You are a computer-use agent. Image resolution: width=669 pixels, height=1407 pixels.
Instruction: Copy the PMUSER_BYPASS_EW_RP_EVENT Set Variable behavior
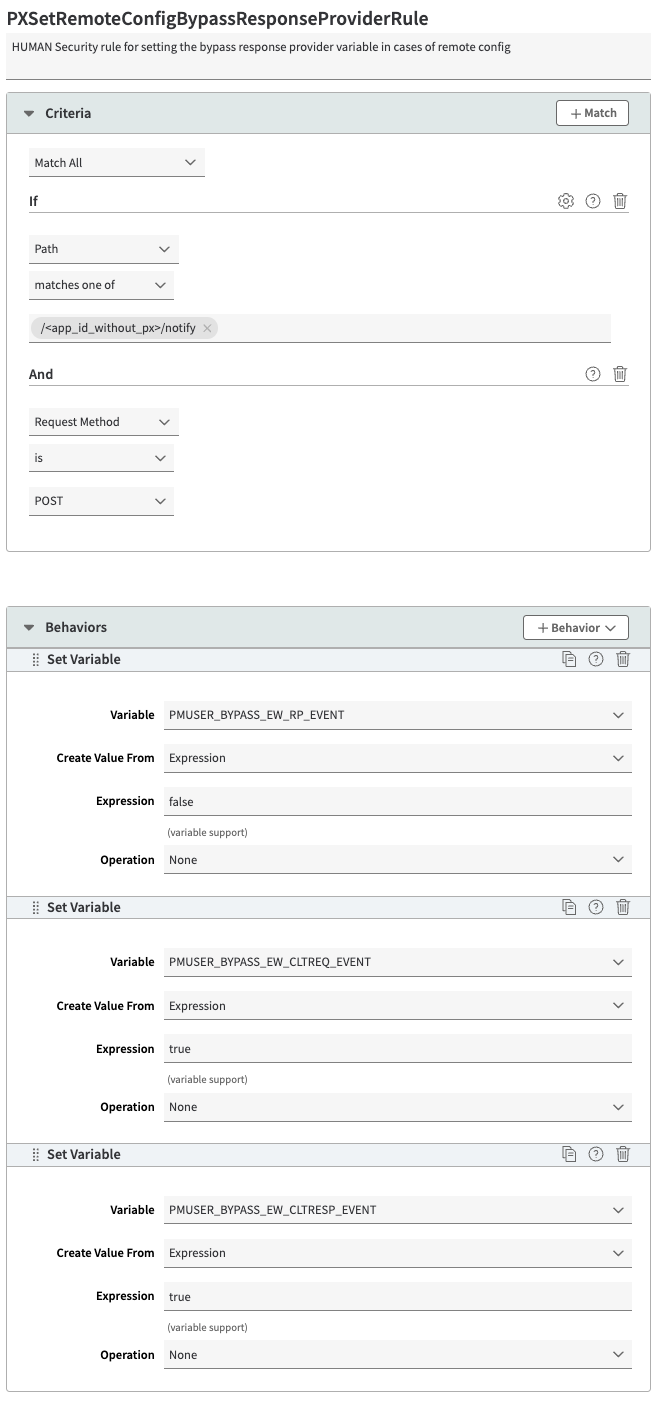pyautogui.click(x=569, y=659)
